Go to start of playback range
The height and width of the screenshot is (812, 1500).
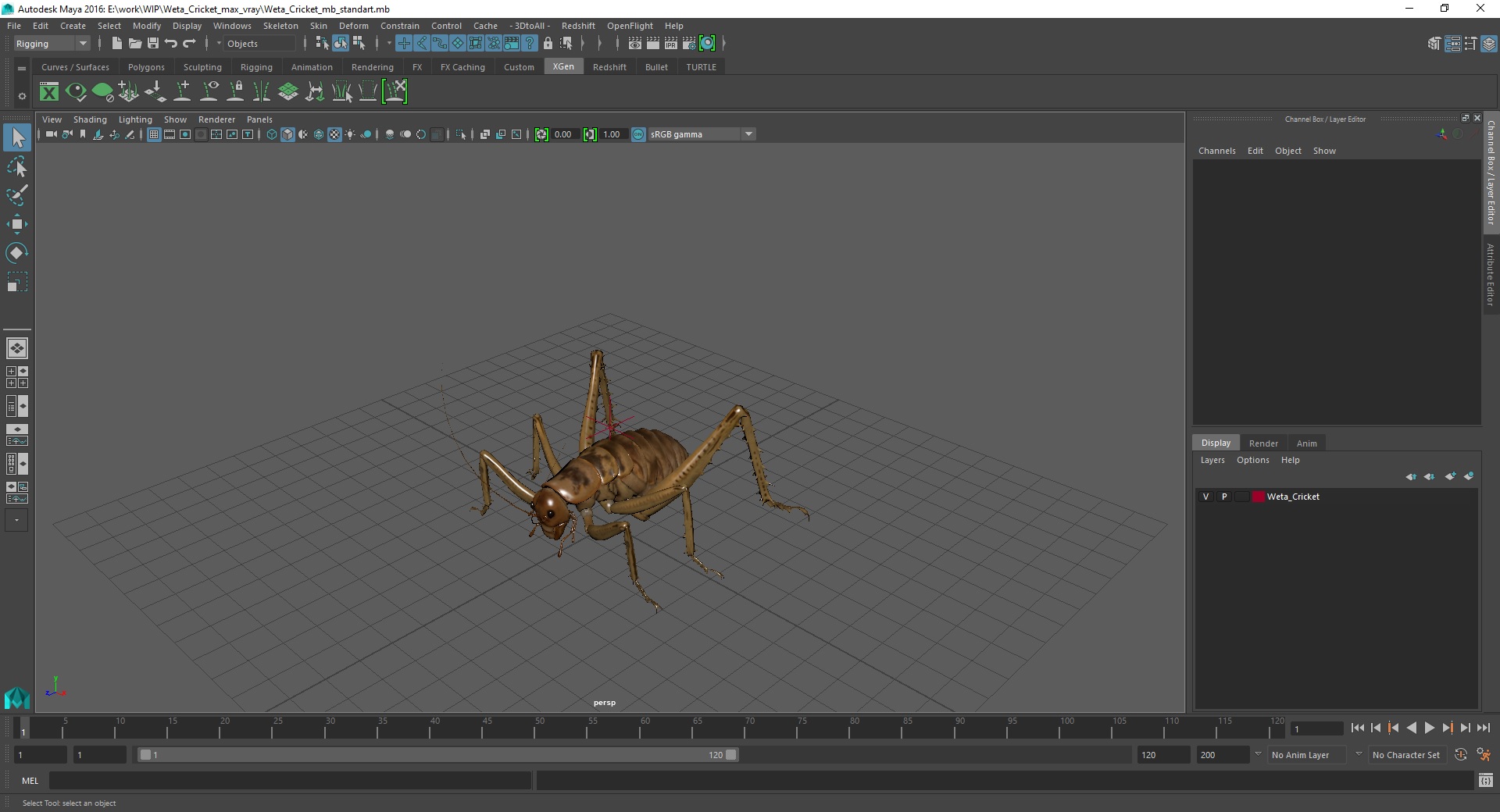(1357, 728)
